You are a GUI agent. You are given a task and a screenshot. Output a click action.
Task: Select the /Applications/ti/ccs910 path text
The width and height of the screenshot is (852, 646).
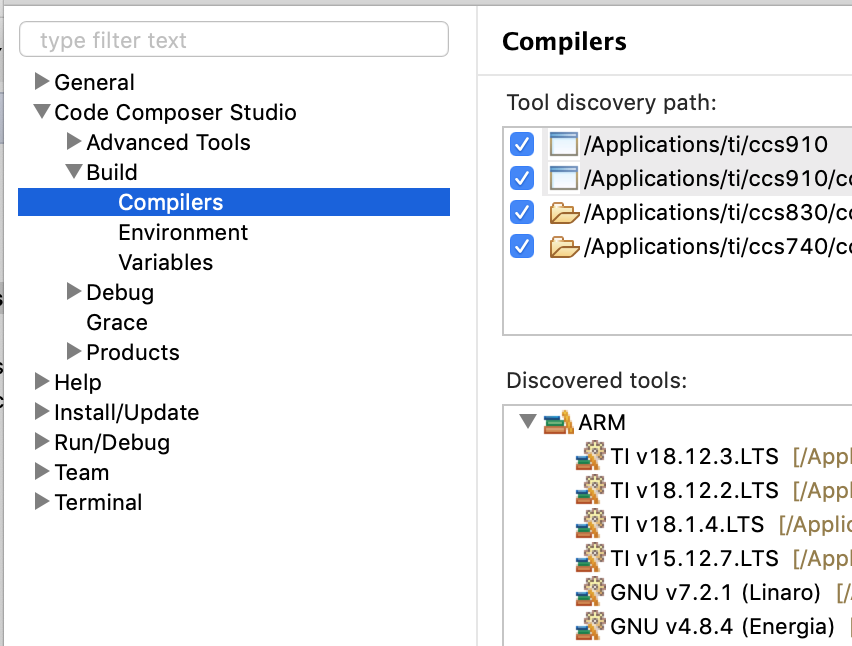click(x=706, y=145)
